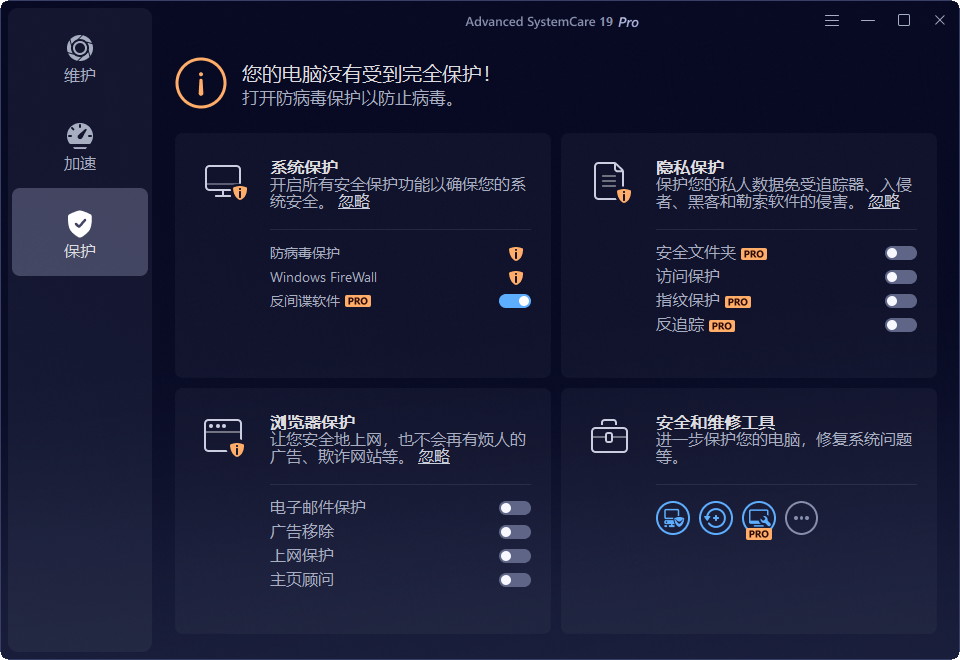The height and width of the screenshot is (660, 960).
Task: Click the computer-with-shield protection tool icon
Action: tap(673, 518)
